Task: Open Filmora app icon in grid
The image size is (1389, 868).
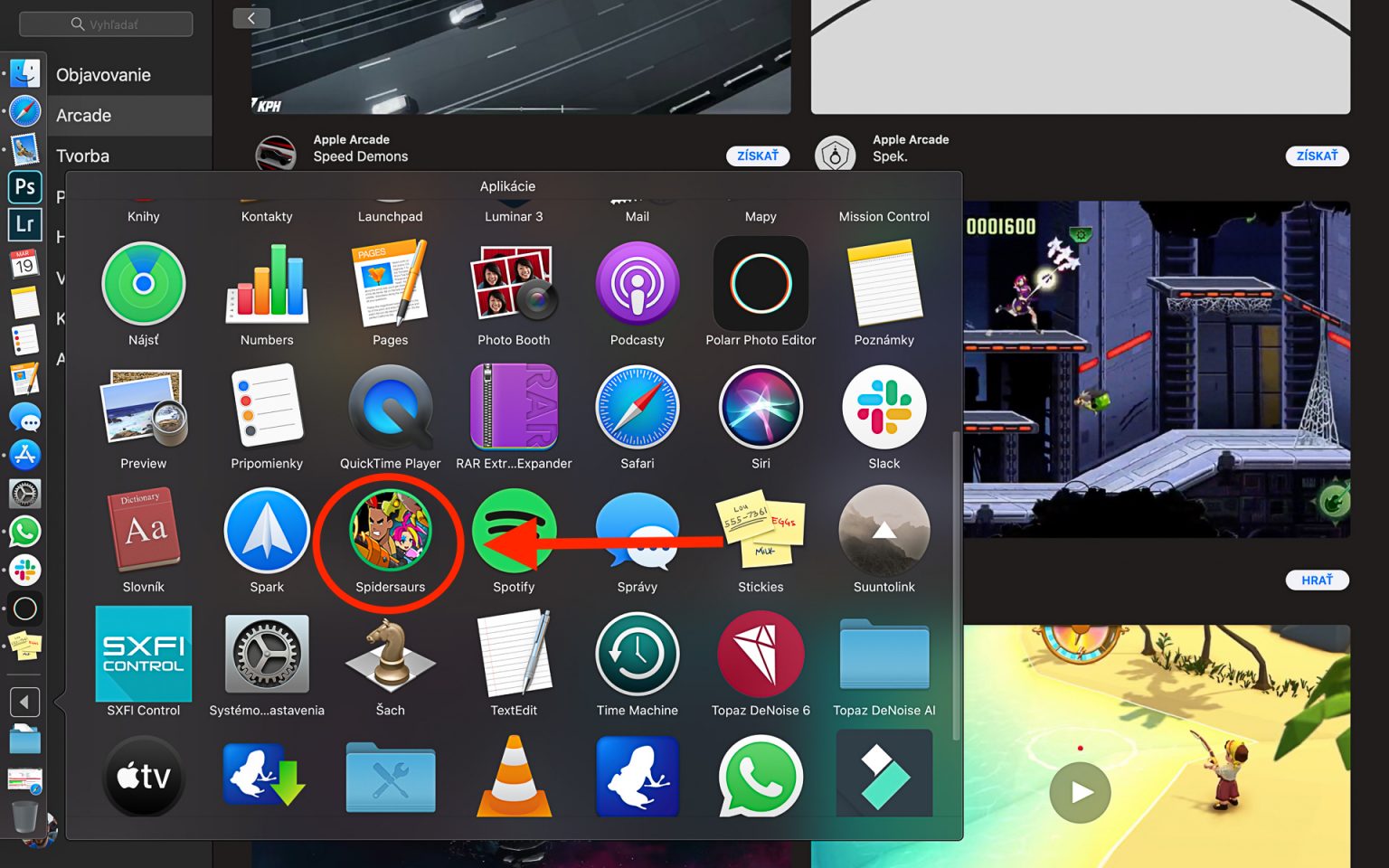Action: (x=884, y=774)
